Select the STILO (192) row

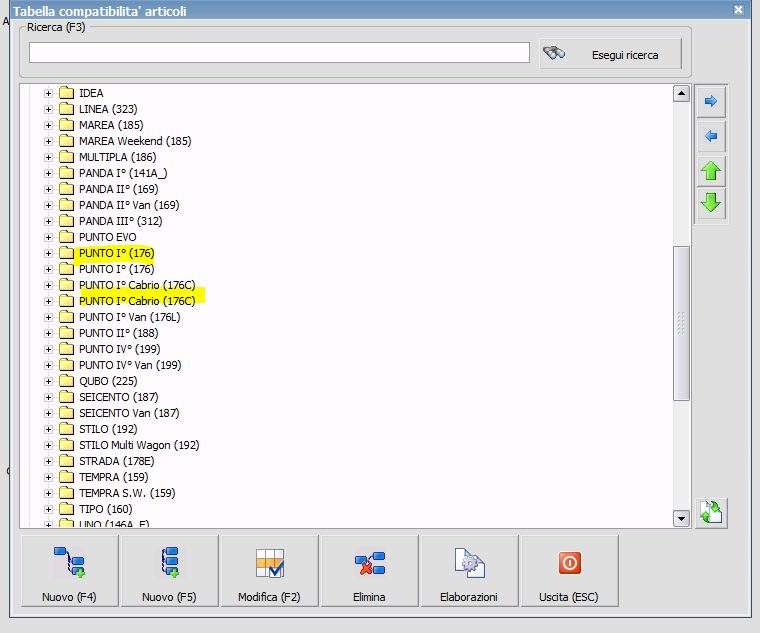point(108,429)
